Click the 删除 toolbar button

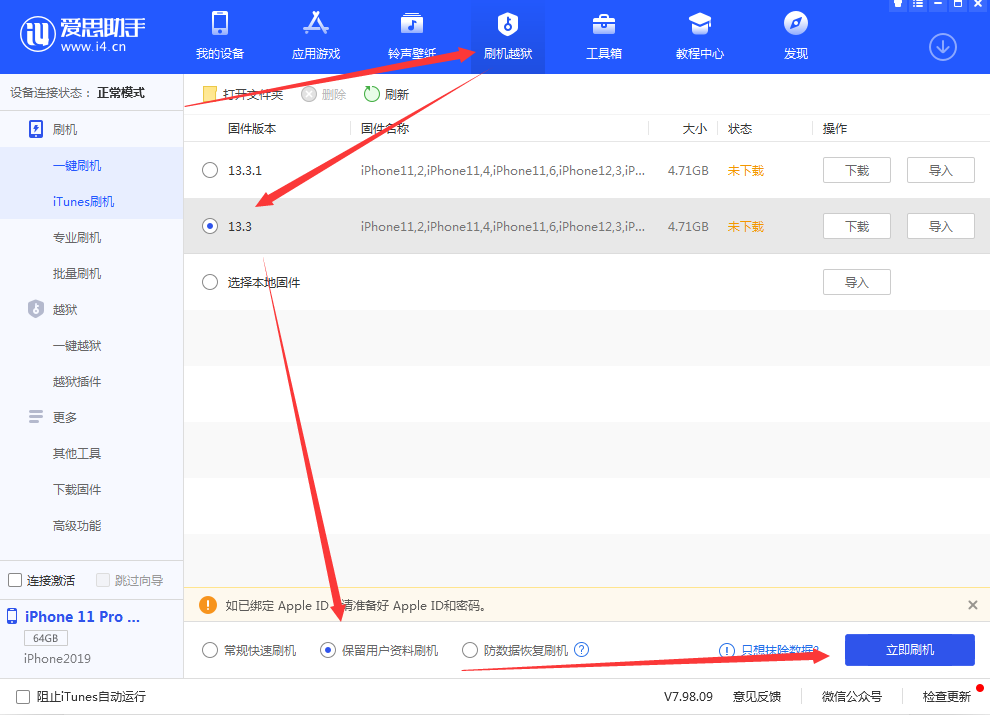tap(324, 94)
